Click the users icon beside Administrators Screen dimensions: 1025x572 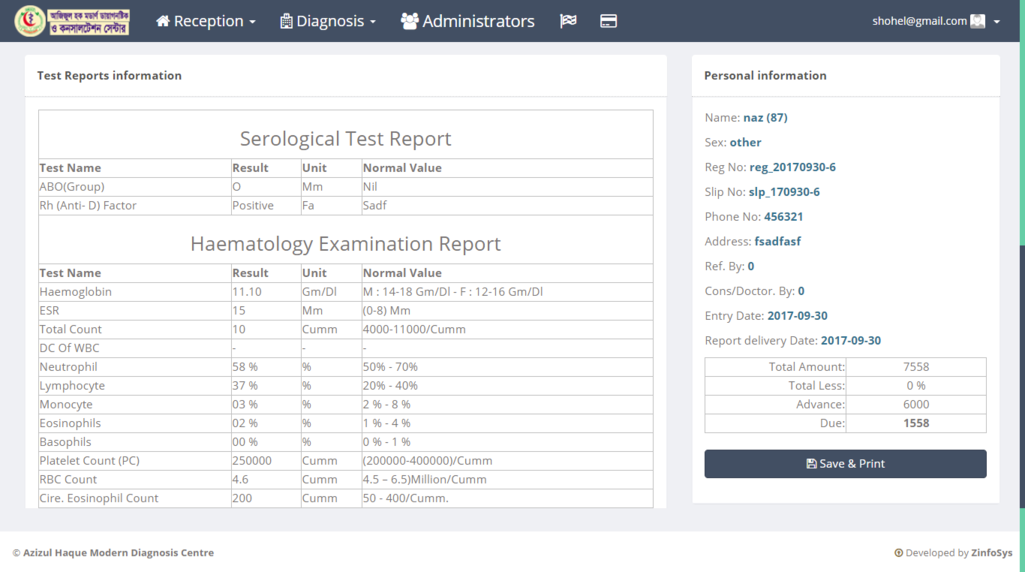[x=409, y=21]
